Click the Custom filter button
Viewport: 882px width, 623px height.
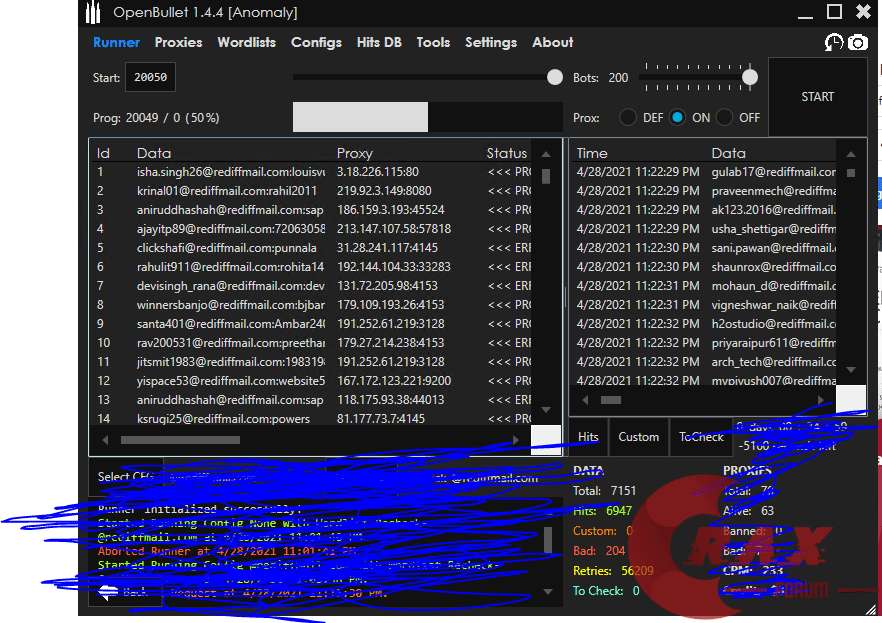(638, 437)
